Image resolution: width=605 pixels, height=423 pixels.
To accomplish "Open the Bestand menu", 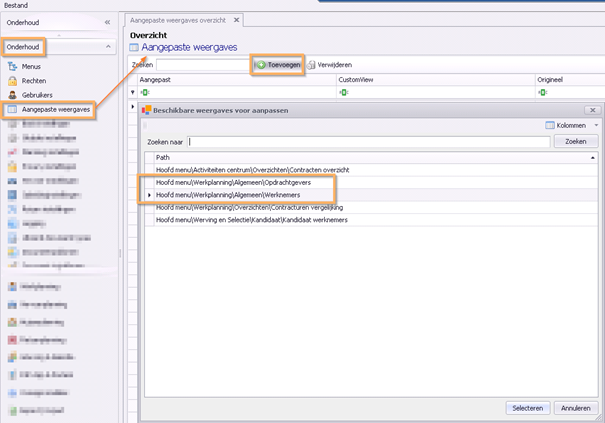I will tap(17, 5).
